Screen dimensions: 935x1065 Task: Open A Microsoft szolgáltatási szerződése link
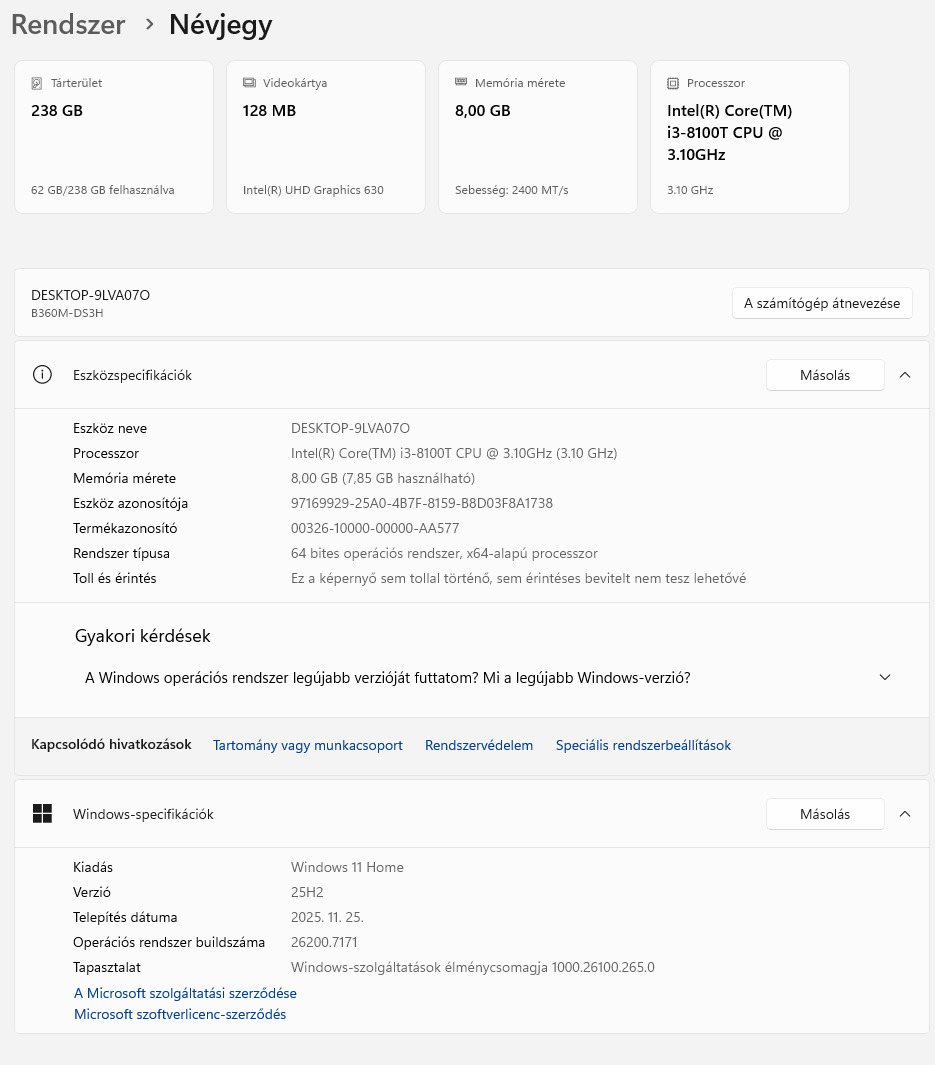(185, 993)
